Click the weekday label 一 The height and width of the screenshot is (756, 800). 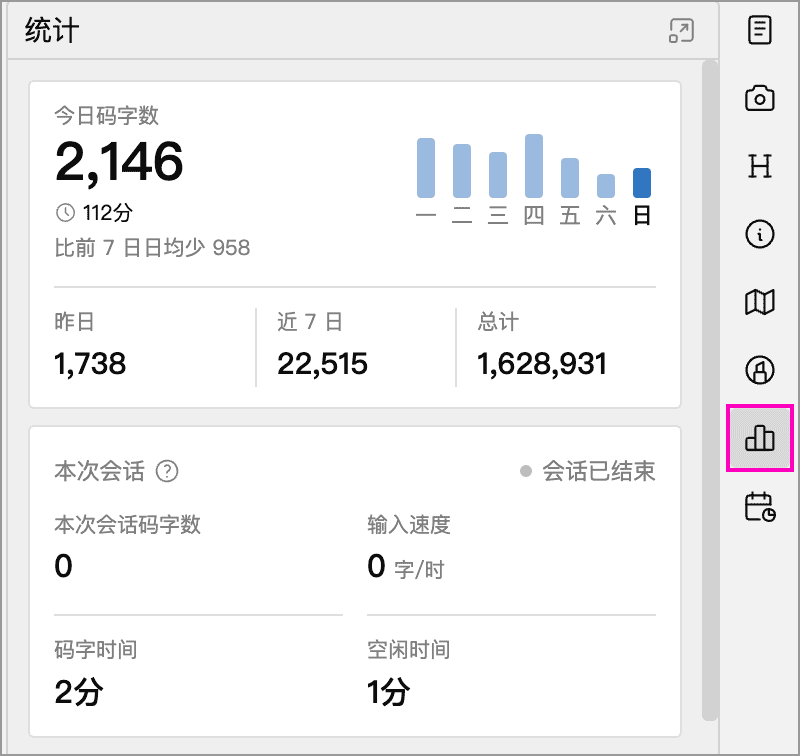tap(426, 215)
